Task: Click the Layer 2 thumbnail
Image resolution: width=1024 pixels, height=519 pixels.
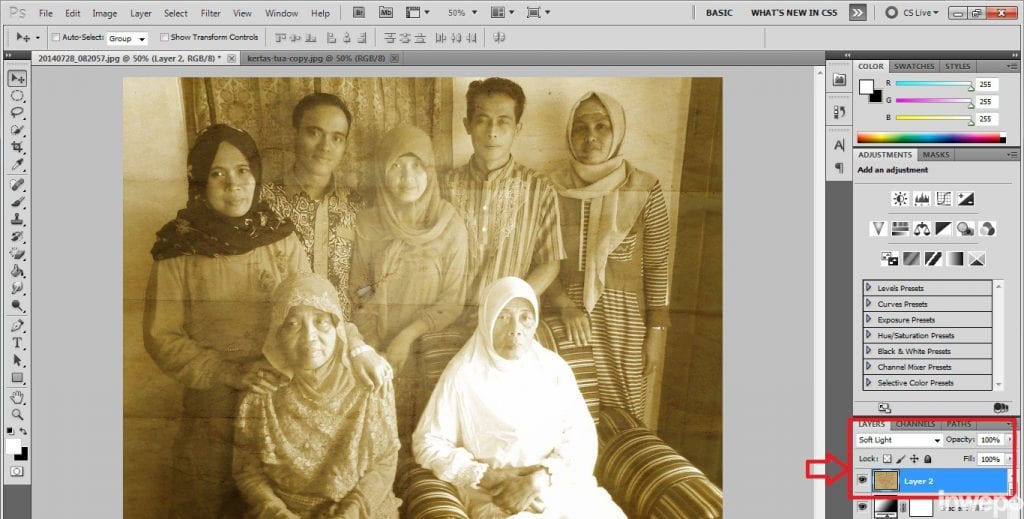Action: click(885, 482)
